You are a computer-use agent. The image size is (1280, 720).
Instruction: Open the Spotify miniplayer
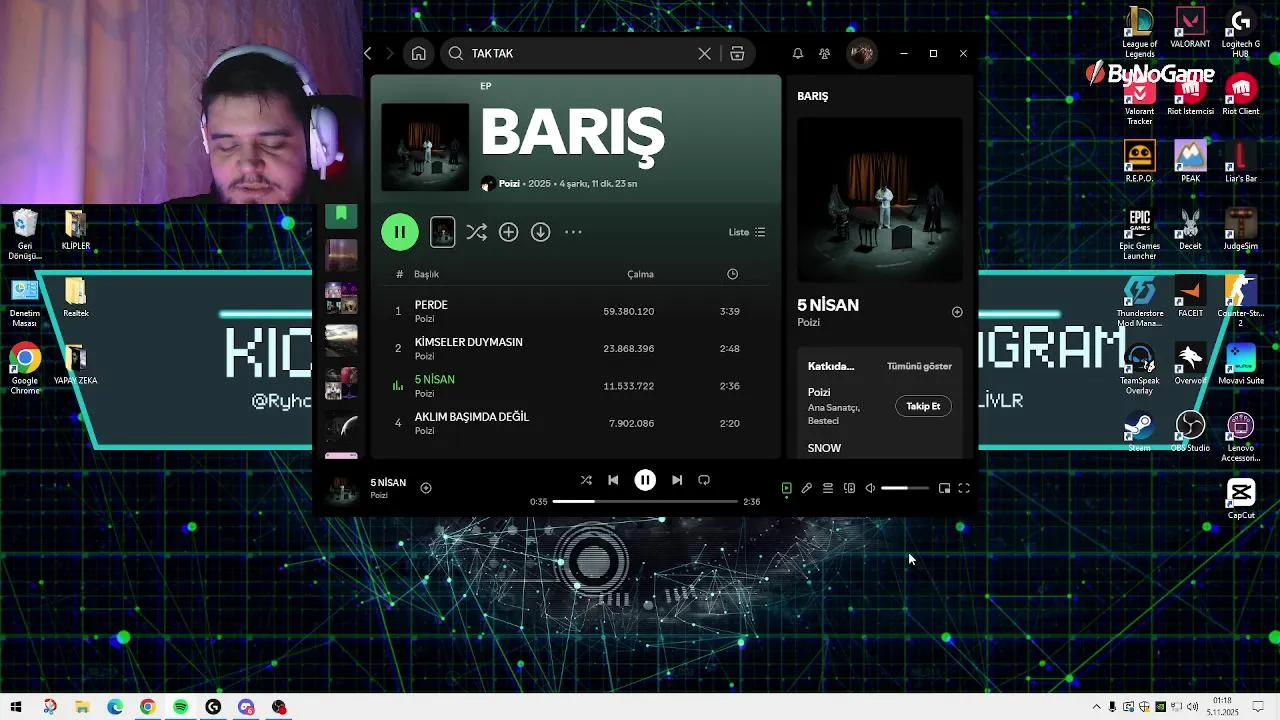point(944,488)
